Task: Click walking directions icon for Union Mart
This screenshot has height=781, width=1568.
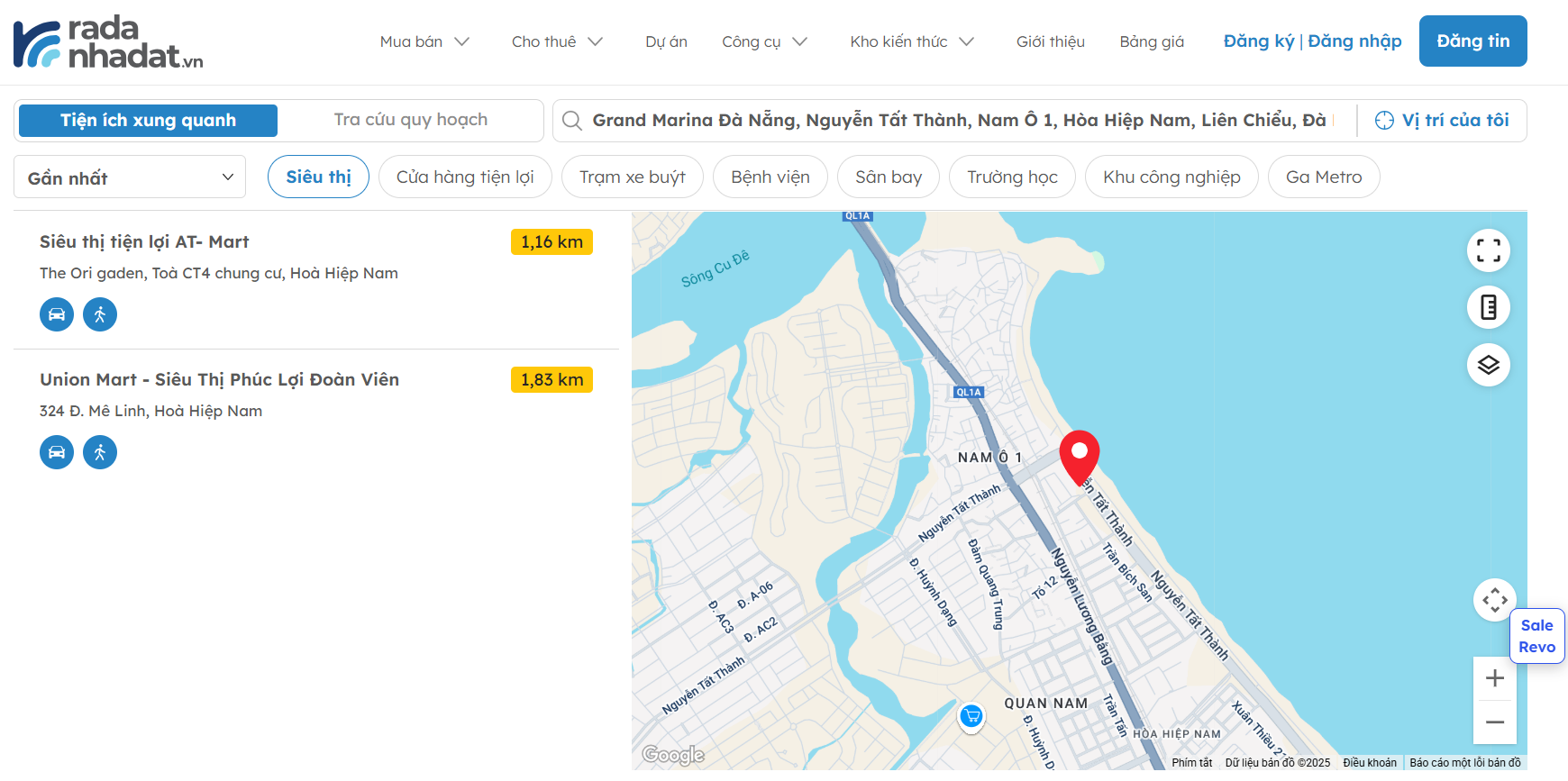Action: coord(100,452)
